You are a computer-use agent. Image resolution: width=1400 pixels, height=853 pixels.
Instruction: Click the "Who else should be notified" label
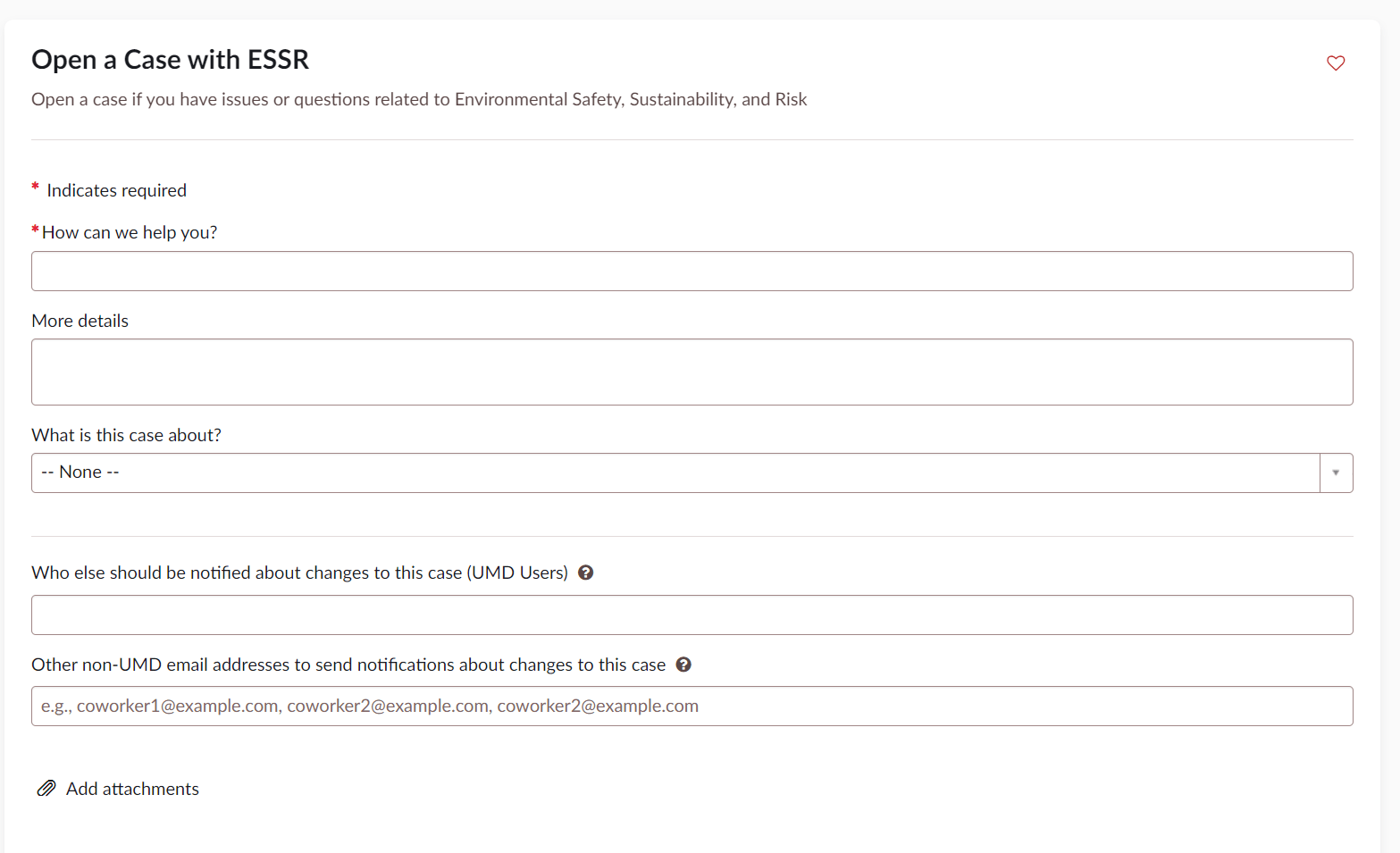pyautogui.click(x=299, y=573)
